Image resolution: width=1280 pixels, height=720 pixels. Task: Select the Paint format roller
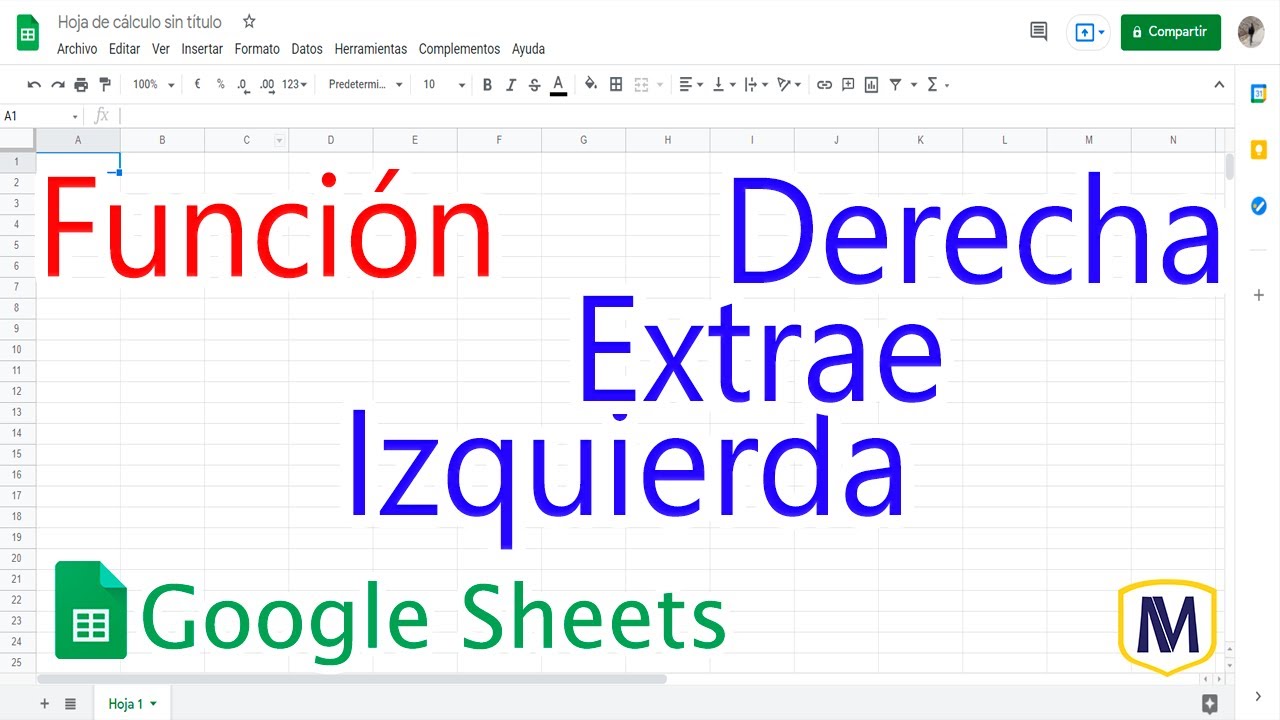(105, 85)
